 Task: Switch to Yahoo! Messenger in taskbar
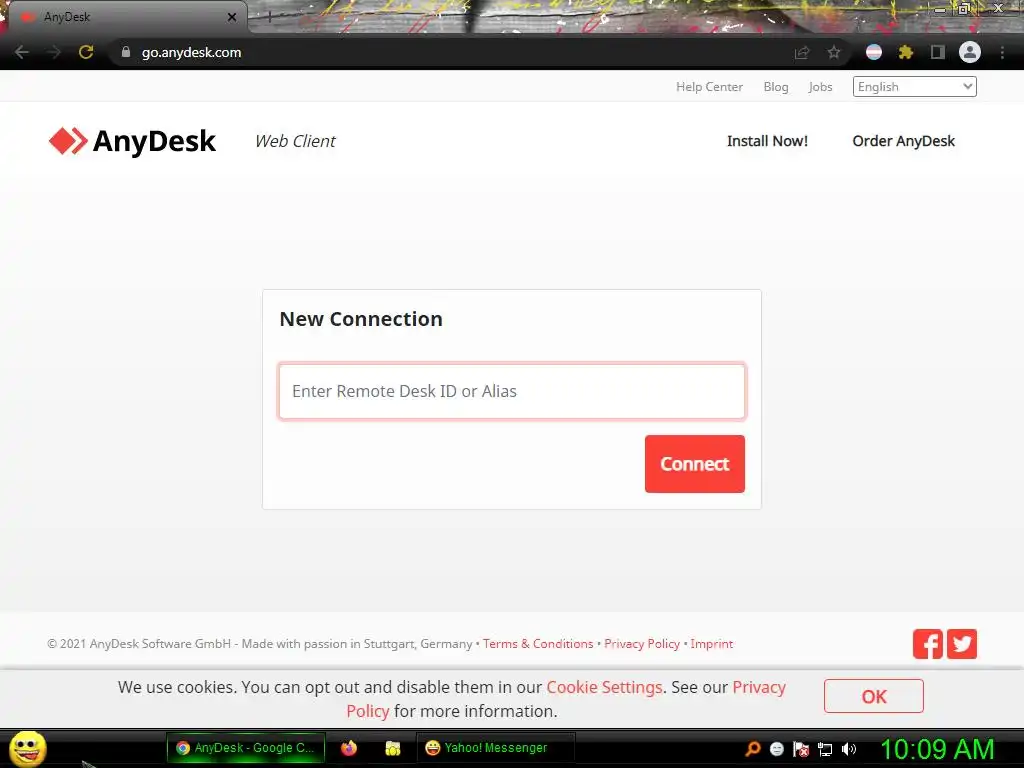[x=494, y=748]
